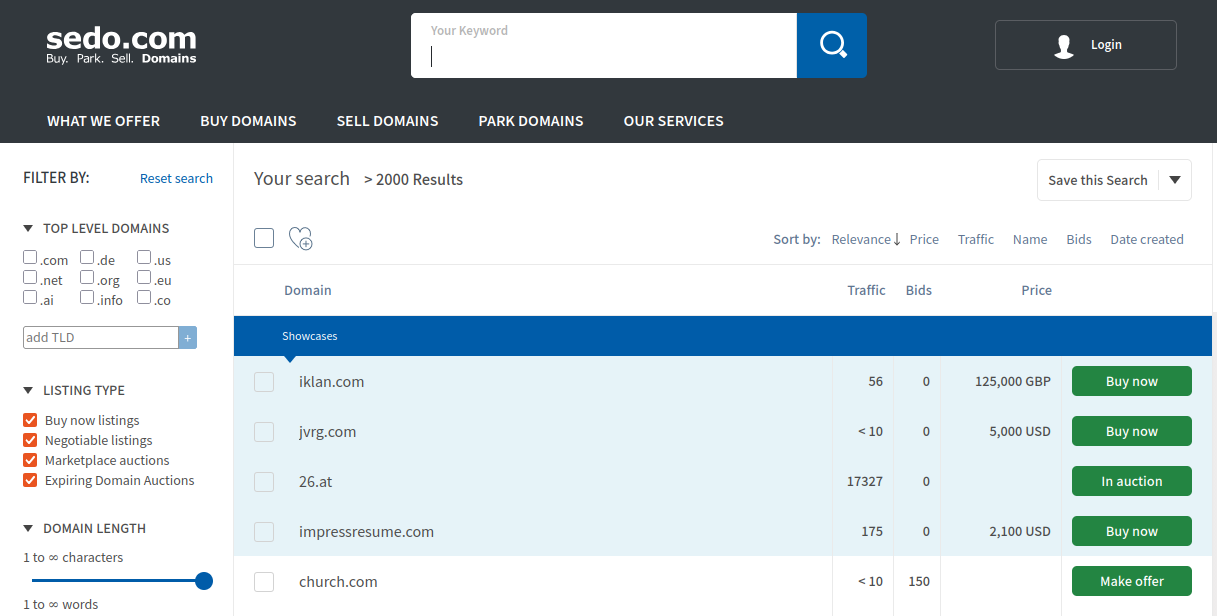The width and height of the screenshot is (1217, 616).
Task: Select the iklan.com row checkbox
Action: pos(264,382)
